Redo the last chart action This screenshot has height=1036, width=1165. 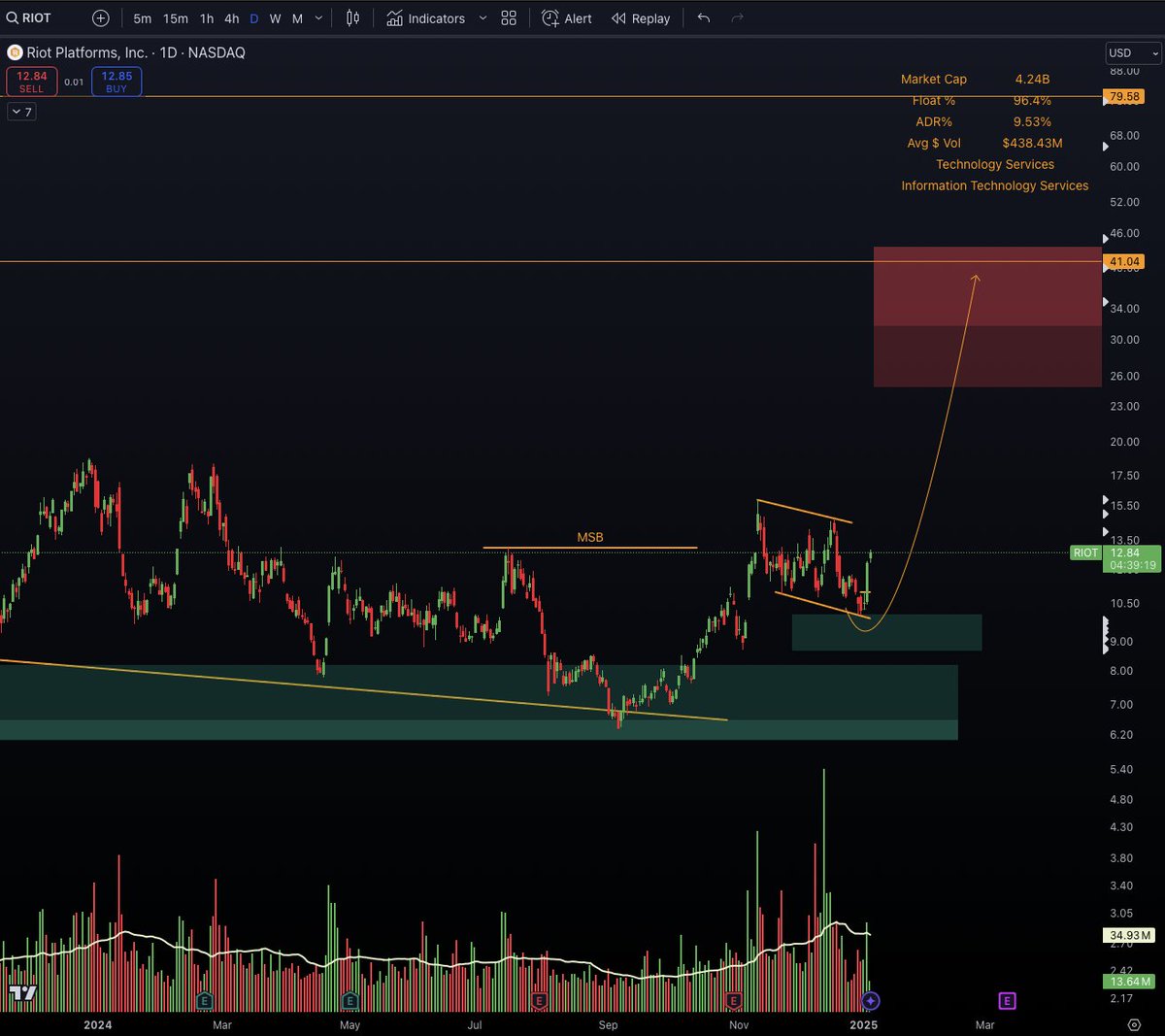click(737, 18)
